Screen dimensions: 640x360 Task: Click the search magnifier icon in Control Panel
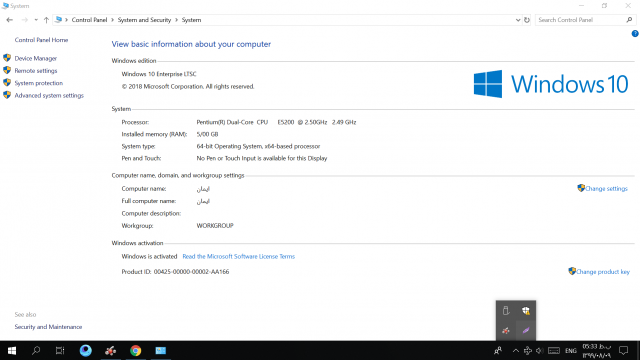pos(629,20)
